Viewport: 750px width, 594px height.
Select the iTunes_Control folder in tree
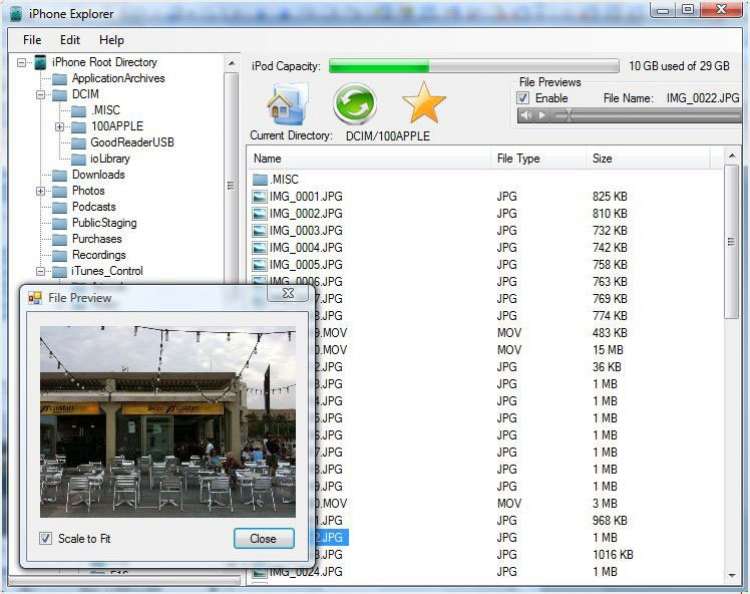click(x=107, y=271)
